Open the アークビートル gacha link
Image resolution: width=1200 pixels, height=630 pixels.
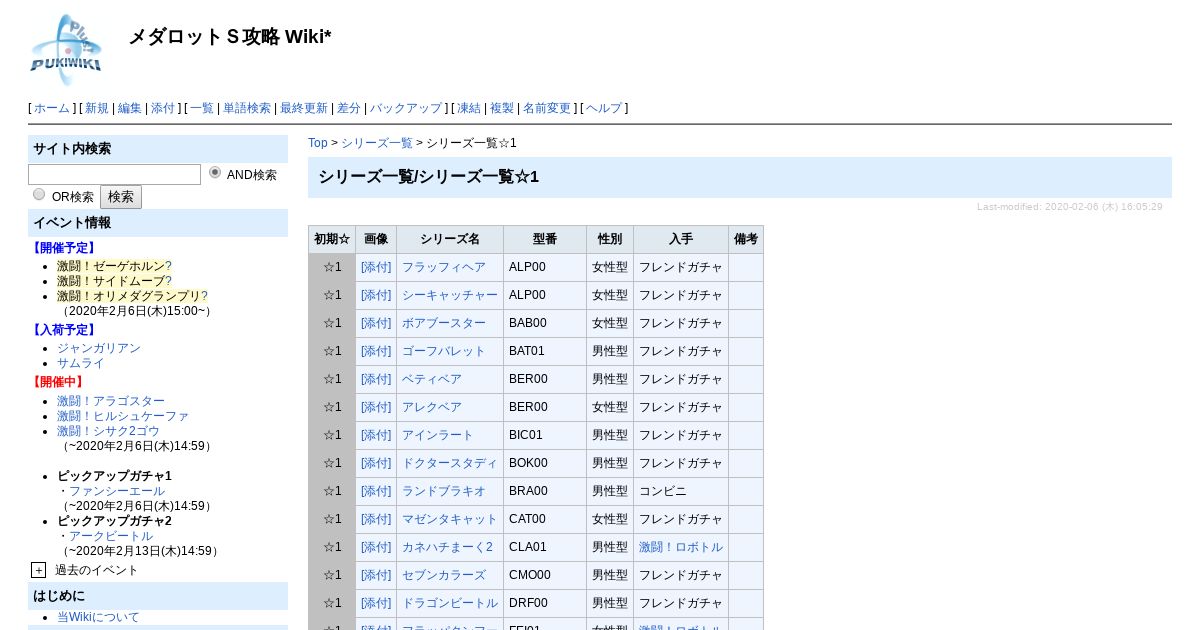(111, 536)
